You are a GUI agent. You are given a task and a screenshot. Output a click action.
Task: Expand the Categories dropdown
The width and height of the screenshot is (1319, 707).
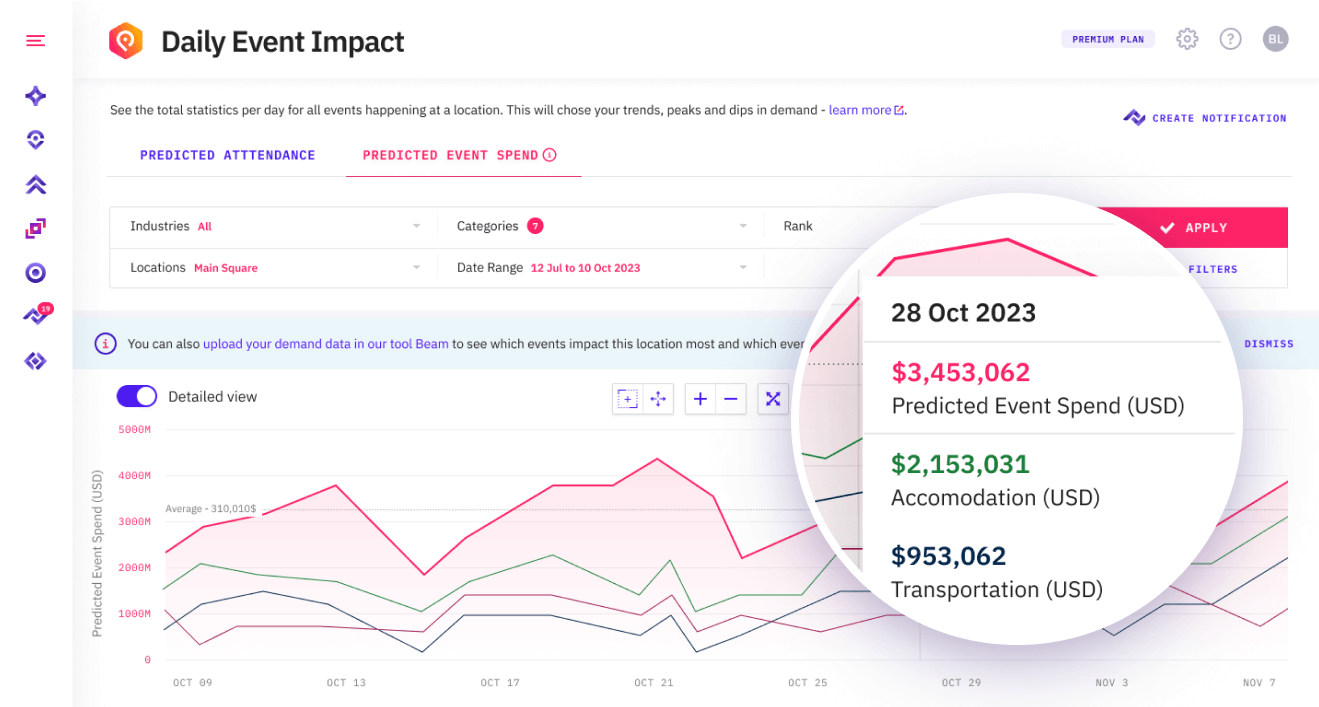[600, 227]
